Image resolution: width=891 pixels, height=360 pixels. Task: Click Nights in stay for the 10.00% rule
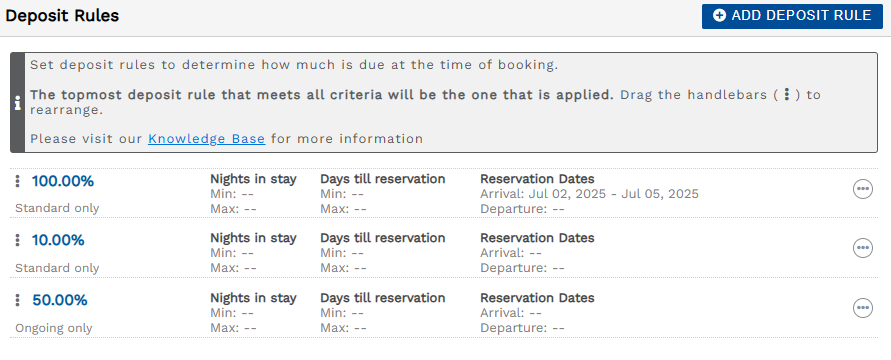[x=253, y=238]
